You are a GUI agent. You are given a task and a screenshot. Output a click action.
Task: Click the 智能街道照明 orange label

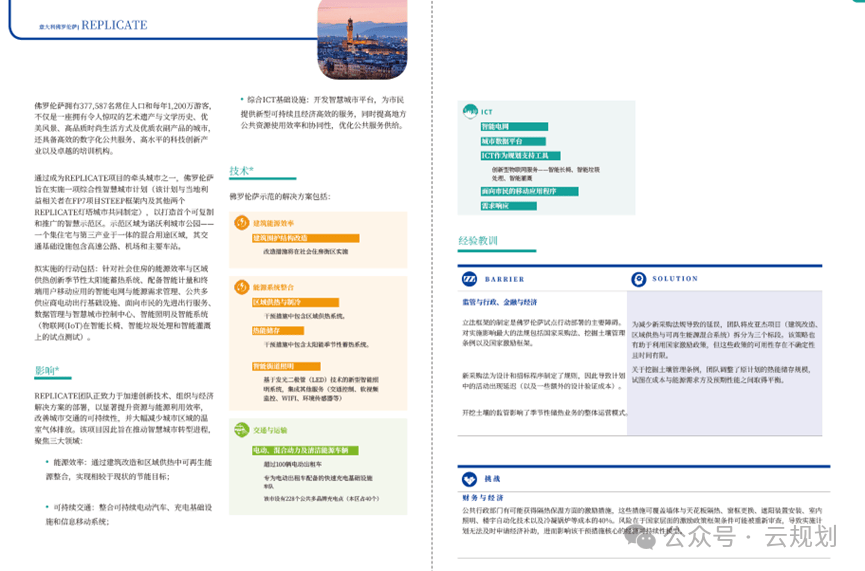273,366
